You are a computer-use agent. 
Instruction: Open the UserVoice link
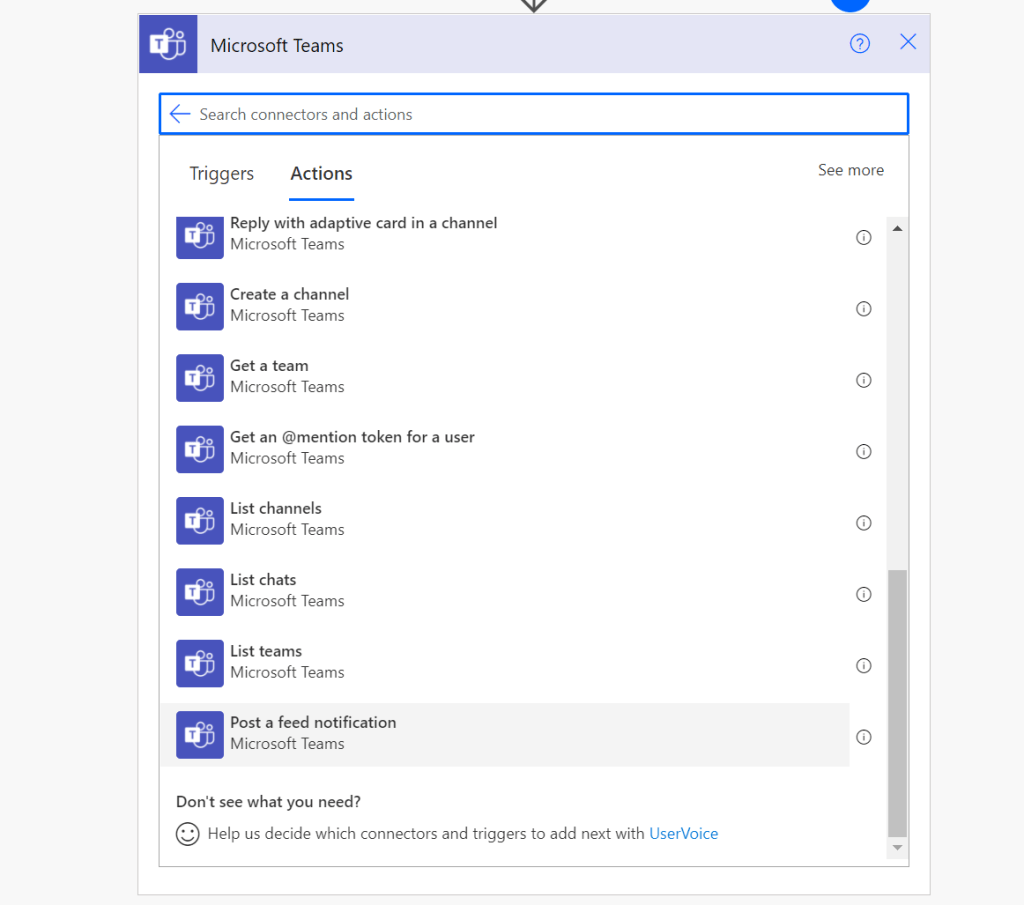[x=683, y=833]
